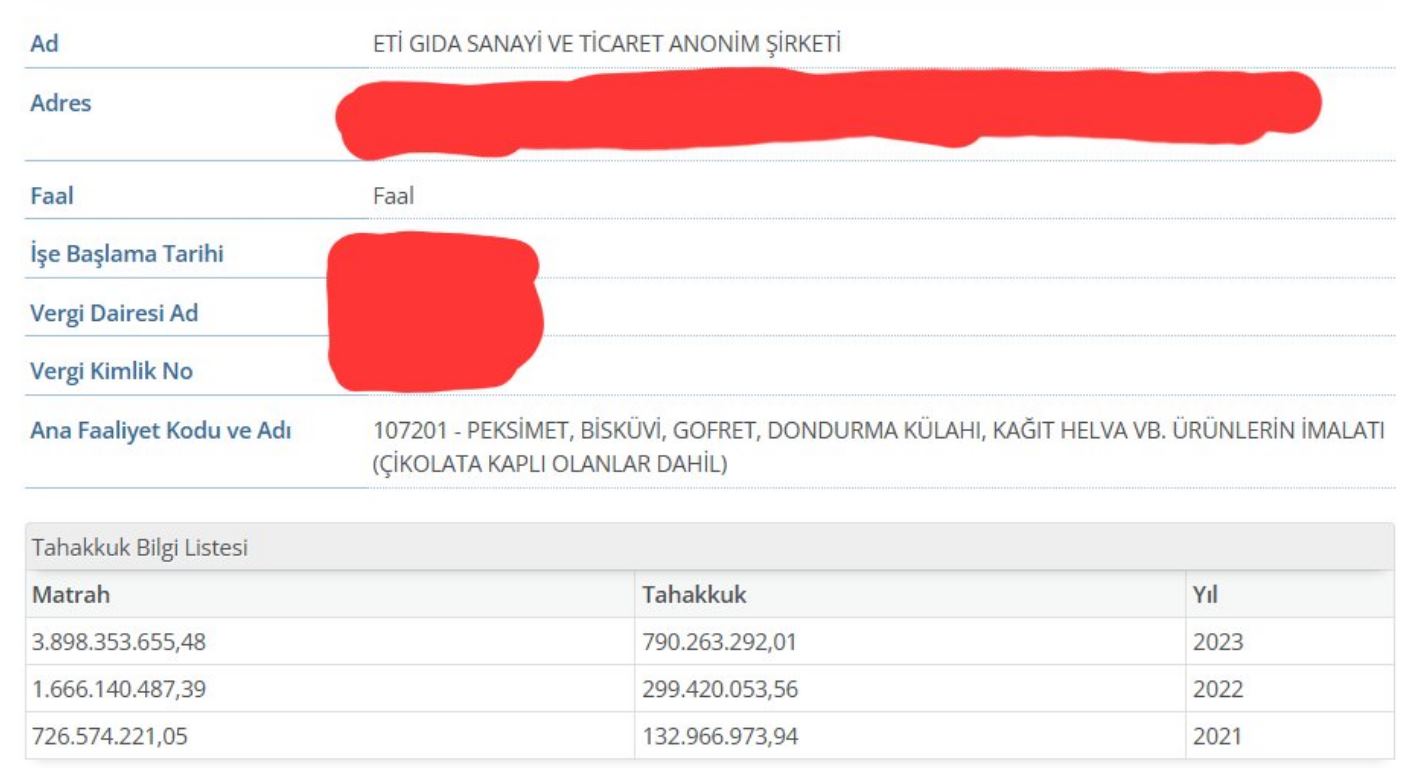
Task: Click the Tahakkuk value 299.420.053,56
Action: point(719,690)
